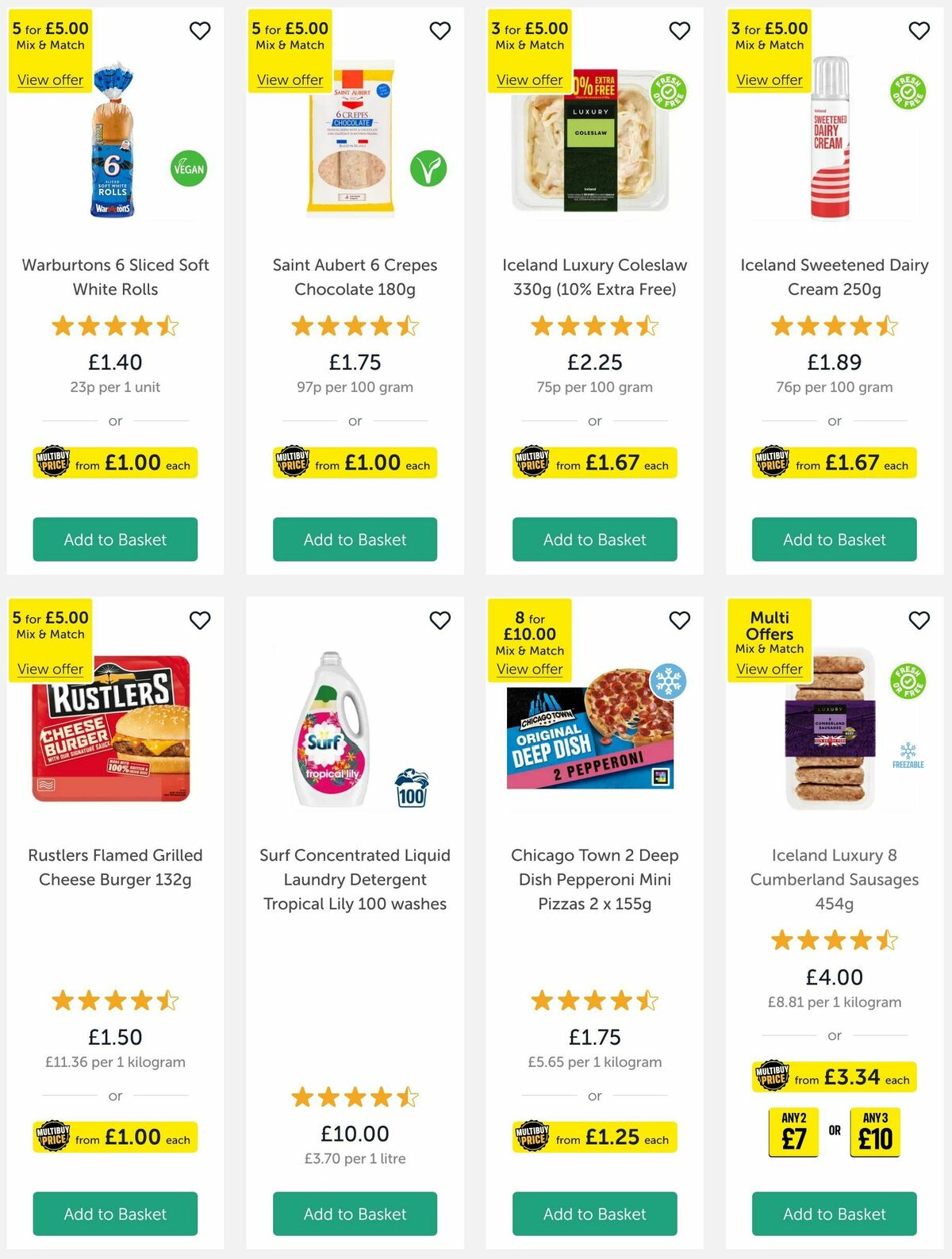Click Multibuy Price badge under Chicago Town pizzas

coord(593,1138)
